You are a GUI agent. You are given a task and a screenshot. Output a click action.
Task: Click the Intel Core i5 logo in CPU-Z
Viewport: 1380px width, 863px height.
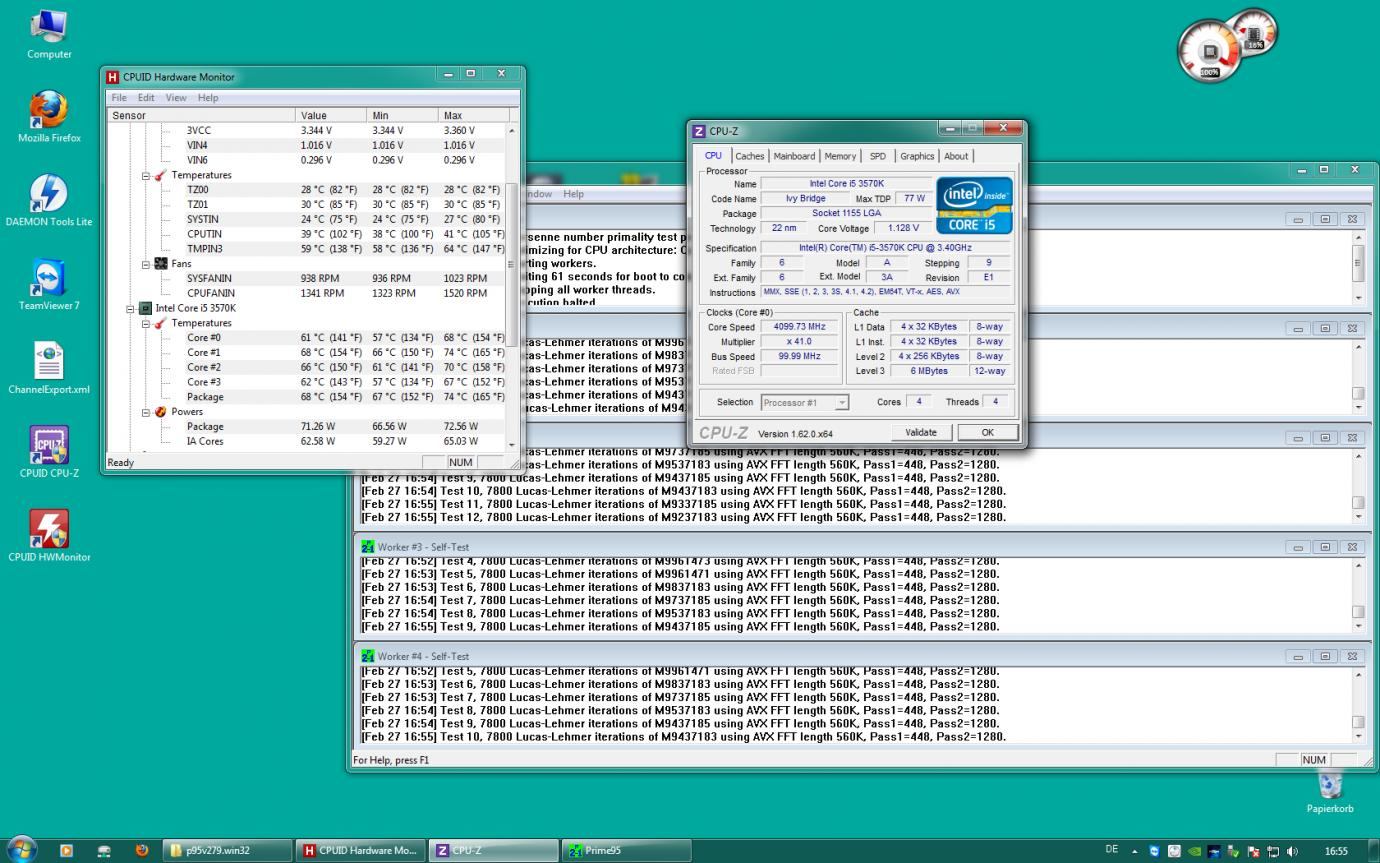tap(975, 206)
